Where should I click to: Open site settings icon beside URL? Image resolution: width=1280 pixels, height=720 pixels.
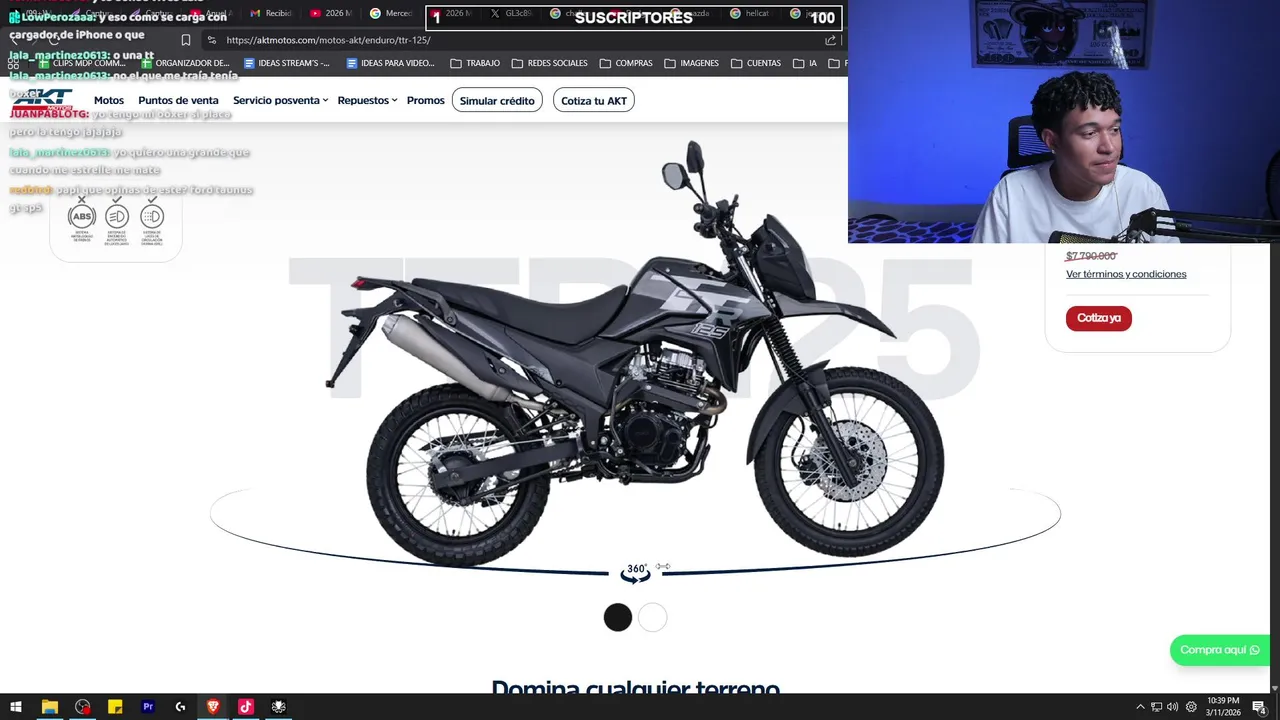click(x=211, y=40)
